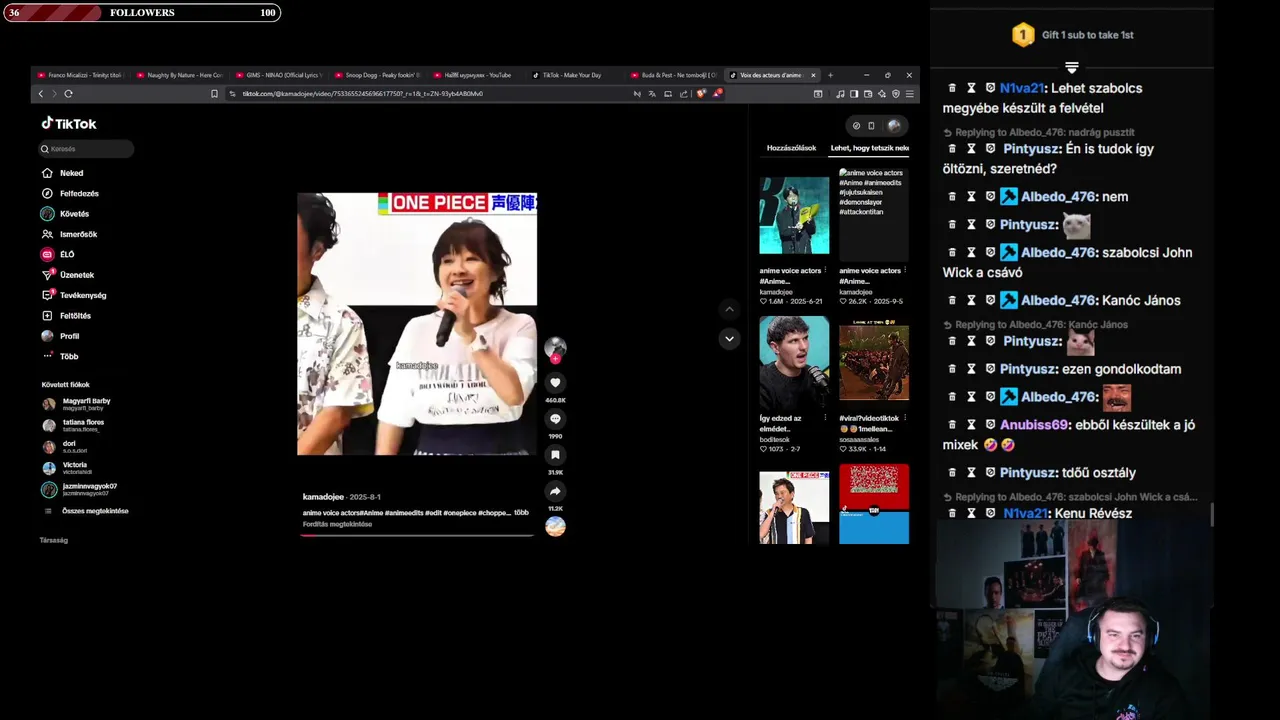Switch to Snoop Dogg browser tab
Viewport: 1280px width, 720px height.
click(377, 75)
